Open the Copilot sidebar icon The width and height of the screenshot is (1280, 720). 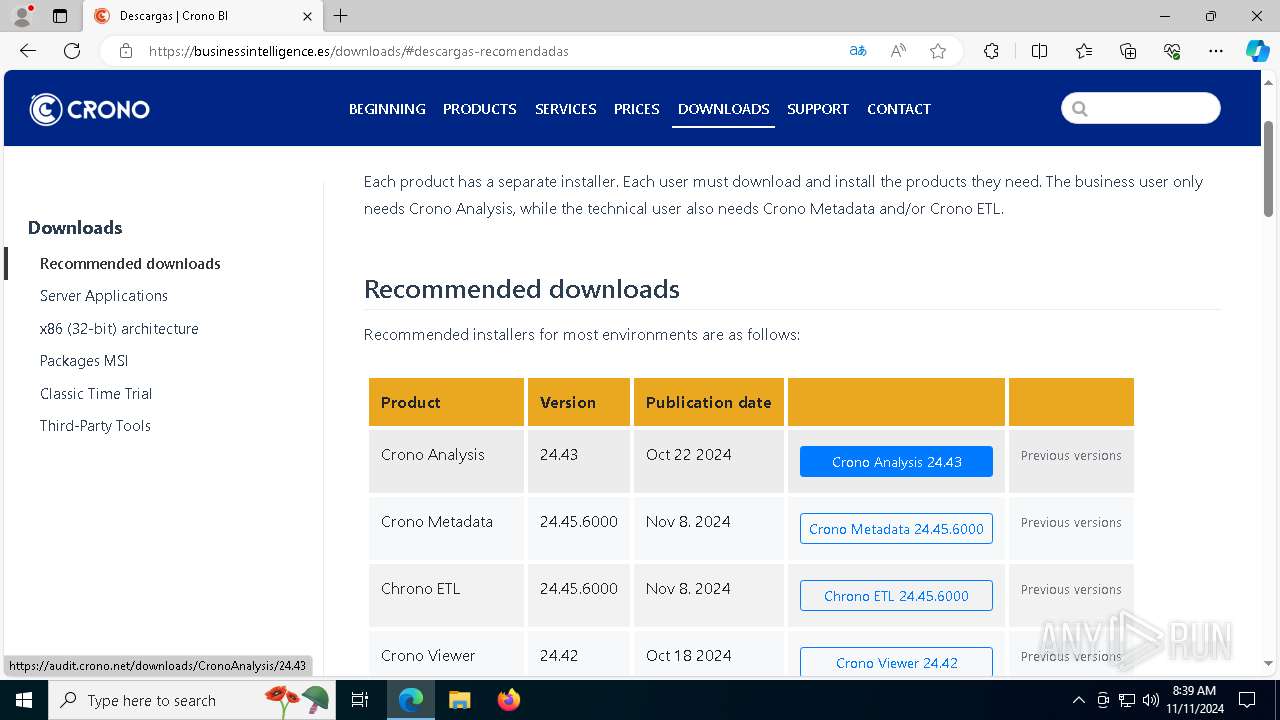(x=1257, y=51)
